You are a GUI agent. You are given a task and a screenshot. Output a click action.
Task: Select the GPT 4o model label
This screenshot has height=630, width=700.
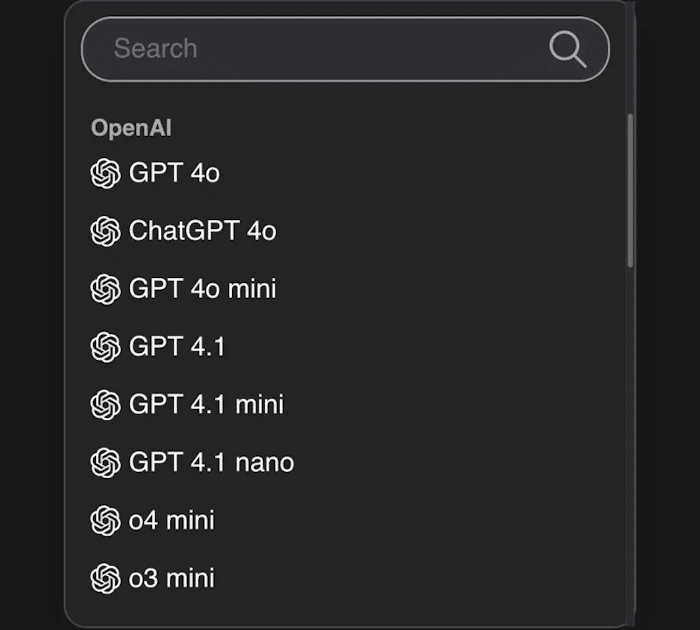coord(175,173)
